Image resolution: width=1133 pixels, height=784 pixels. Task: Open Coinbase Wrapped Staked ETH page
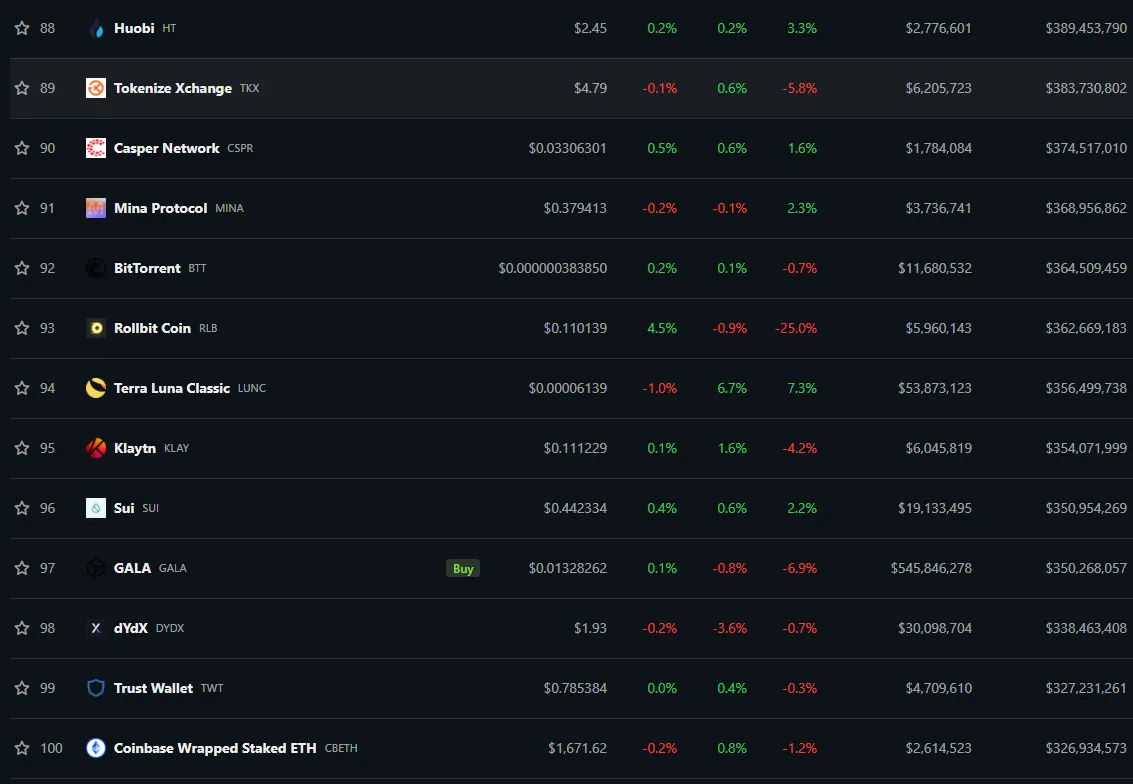(215, 748)
